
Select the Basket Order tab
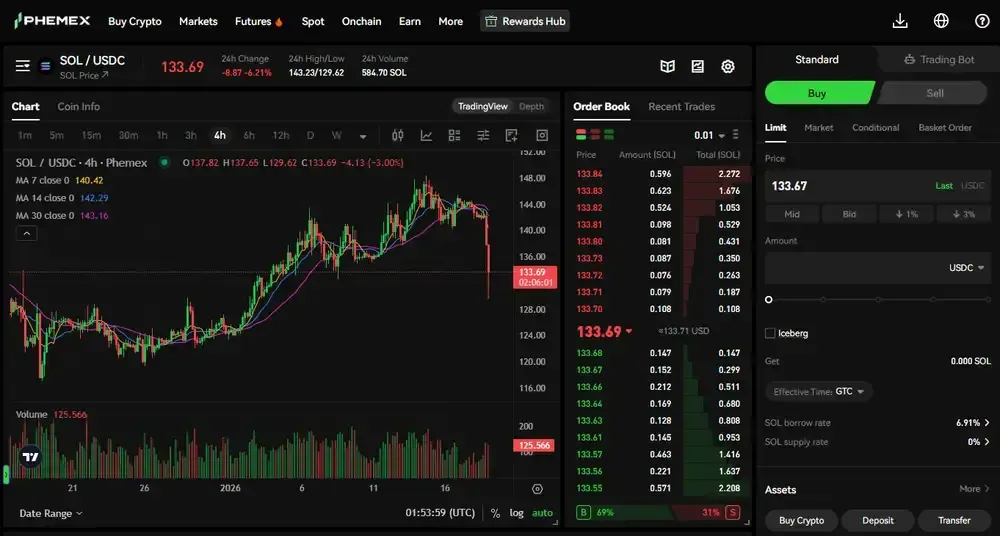point(945,128)
